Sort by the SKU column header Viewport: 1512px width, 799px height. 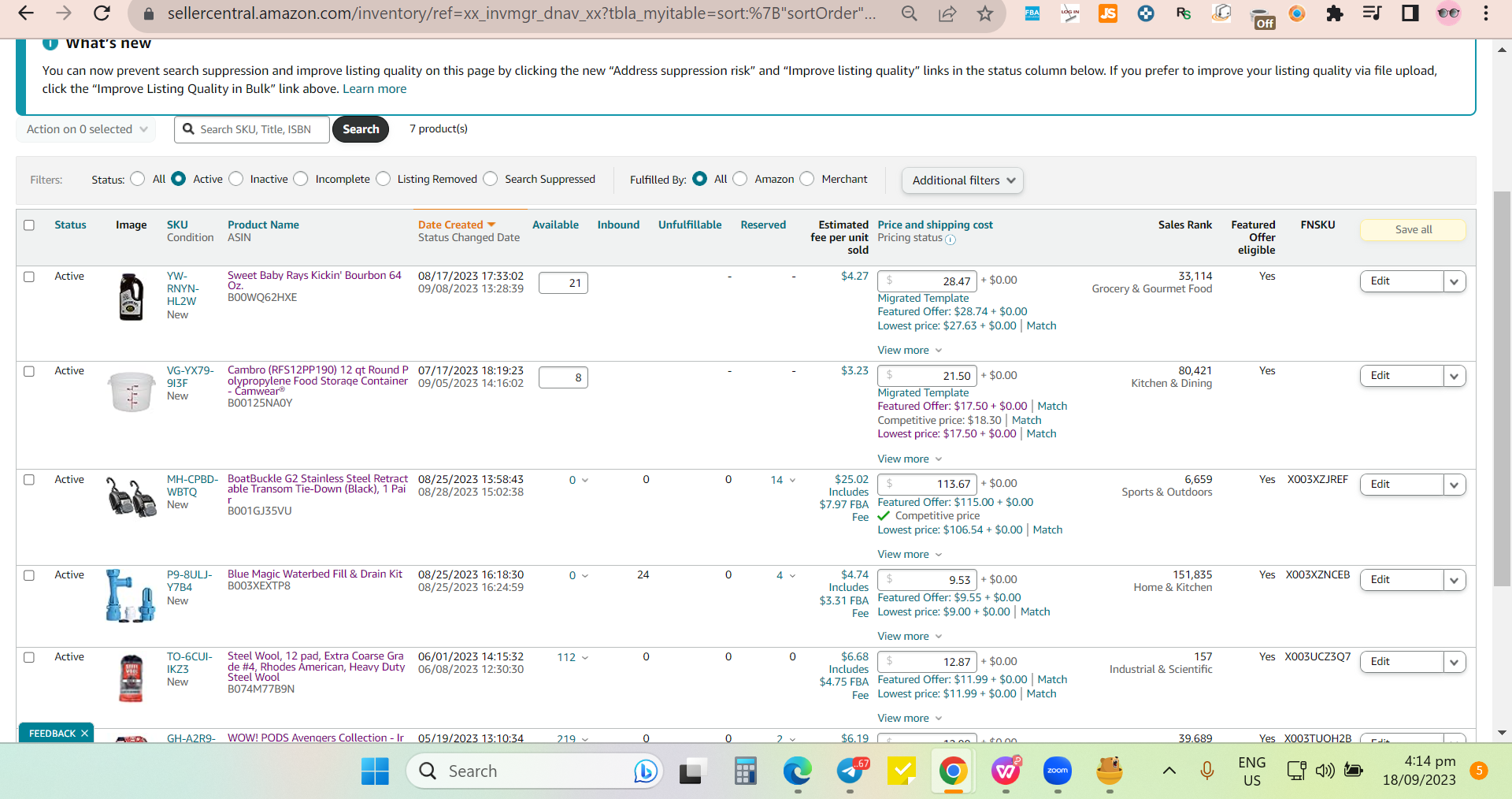[177, 225]
